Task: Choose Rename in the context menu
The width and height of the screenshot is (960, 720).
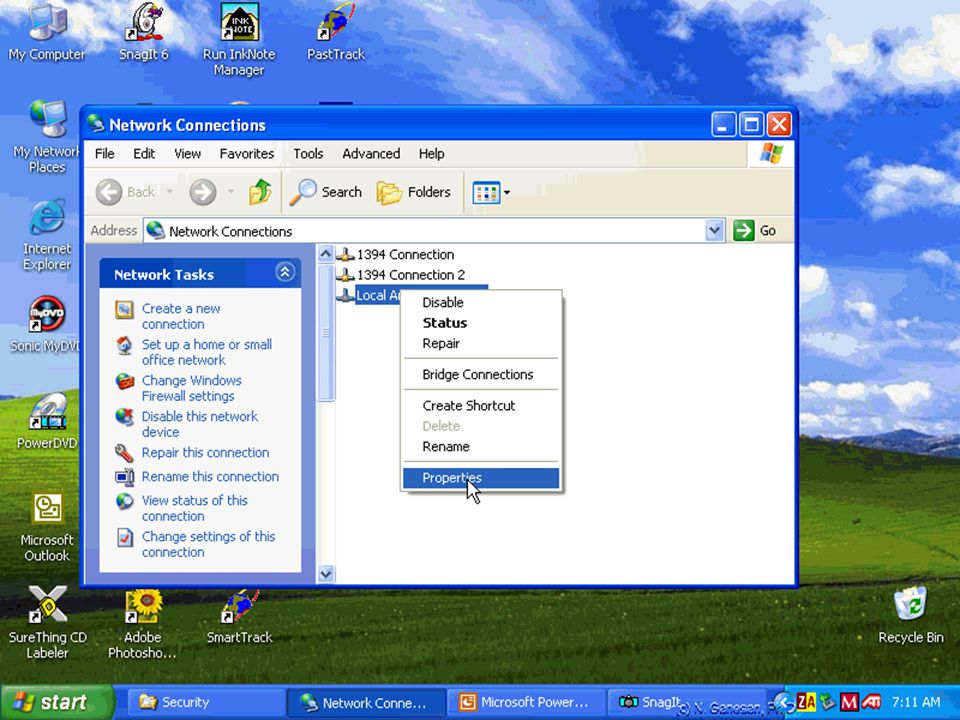Action: pos(481,447)
